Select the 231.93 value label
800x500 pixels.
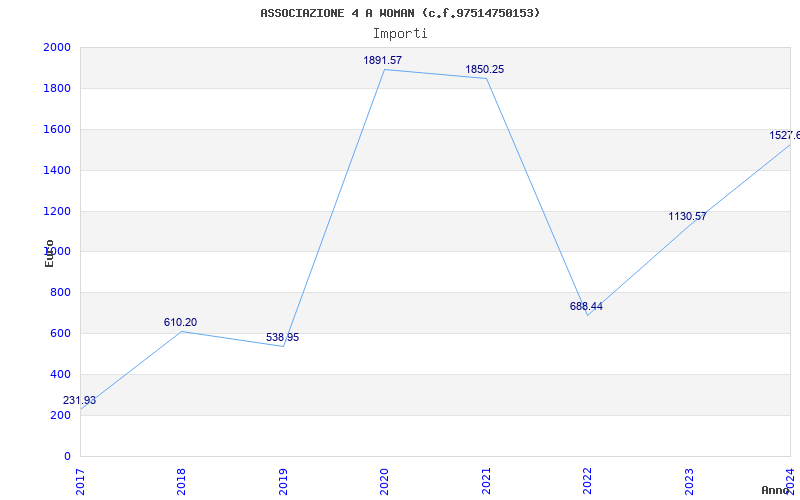coord(79,401)
